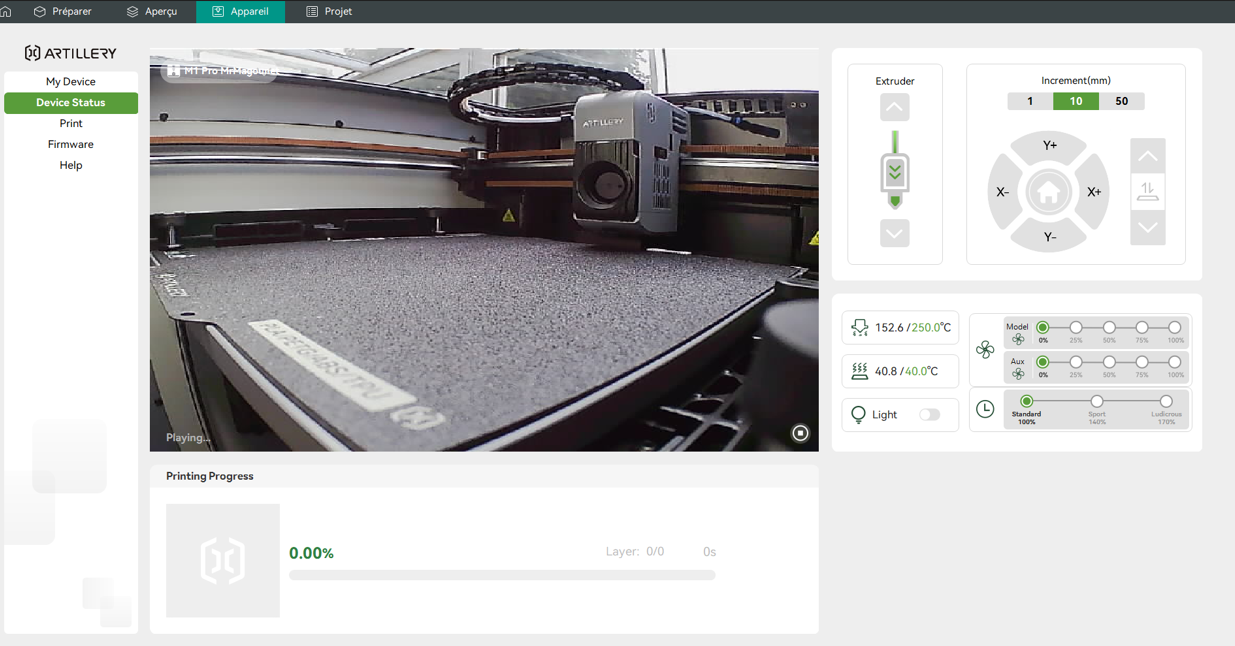1235x646 pixels.
Task: Click the 0.00% progress value
Action: pyautogui.click(x=311, y=553)
